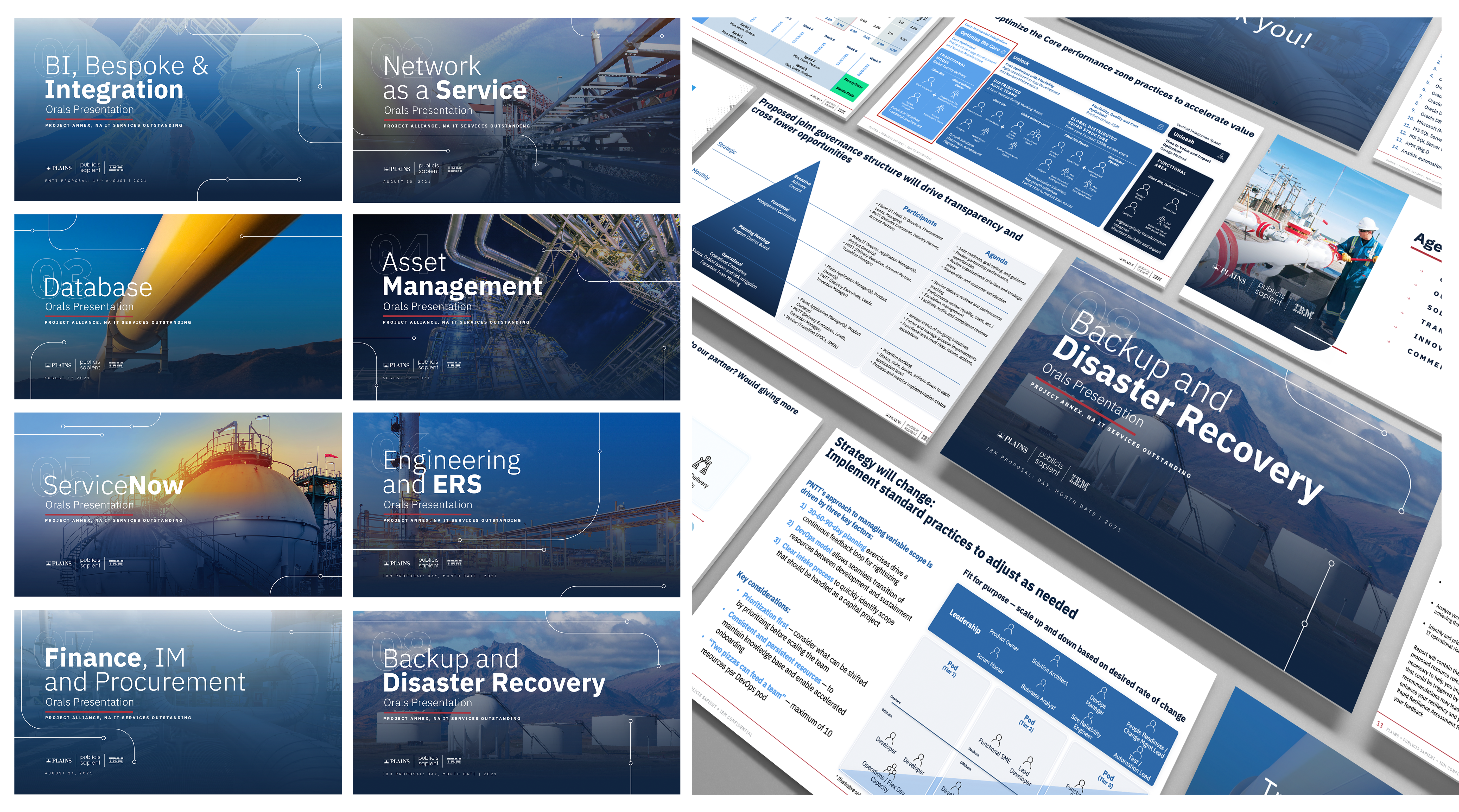Click the PLAINS logo on the Engineering and ERS slide
The image size is (1459, 812).
pos(397,563)
